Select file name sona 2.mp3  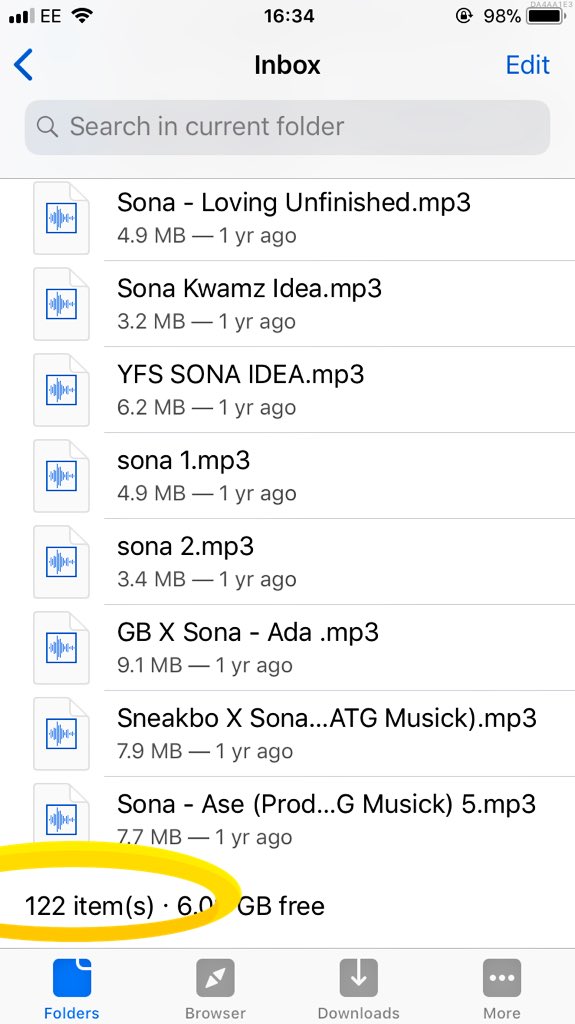pos(185,547)
